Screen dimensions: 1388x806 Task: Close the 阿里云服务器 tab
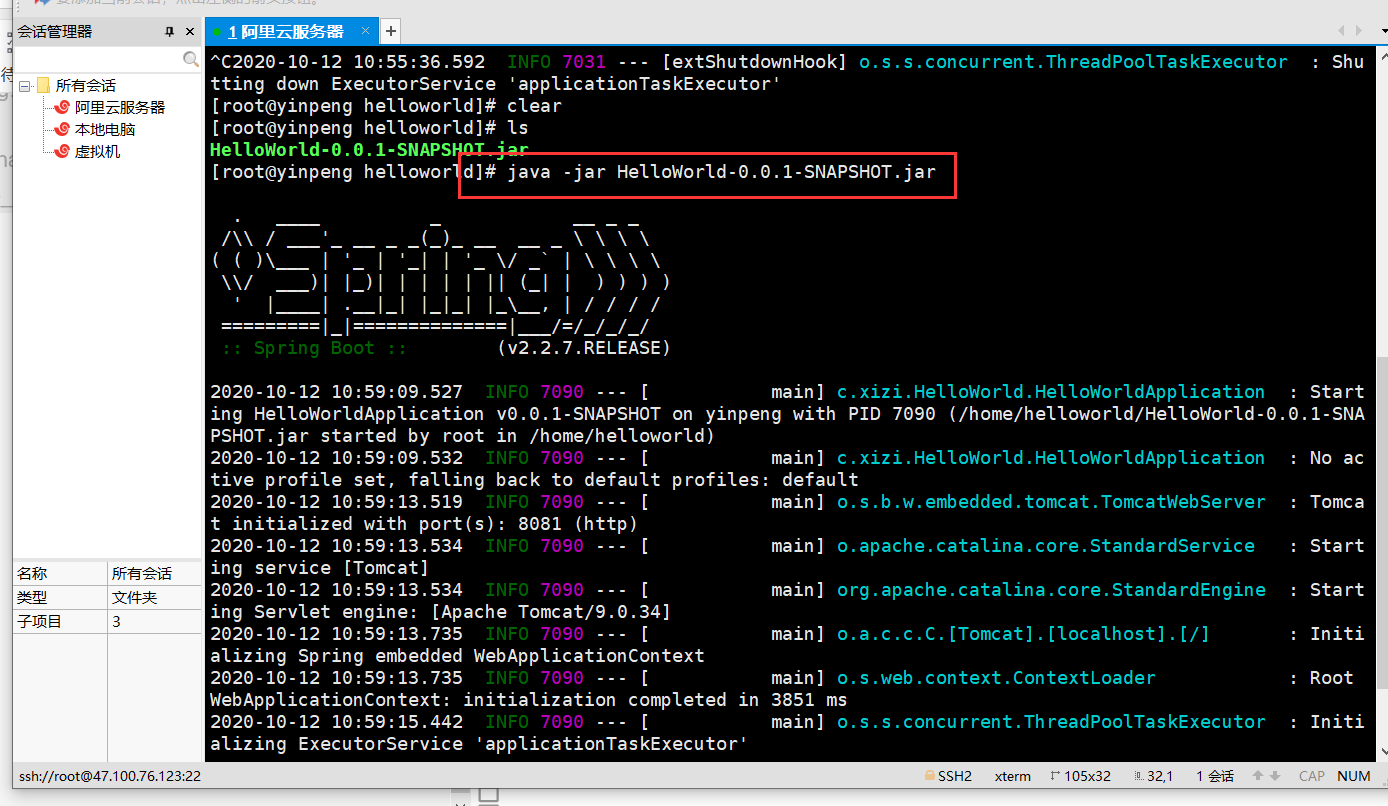[367, 32]
